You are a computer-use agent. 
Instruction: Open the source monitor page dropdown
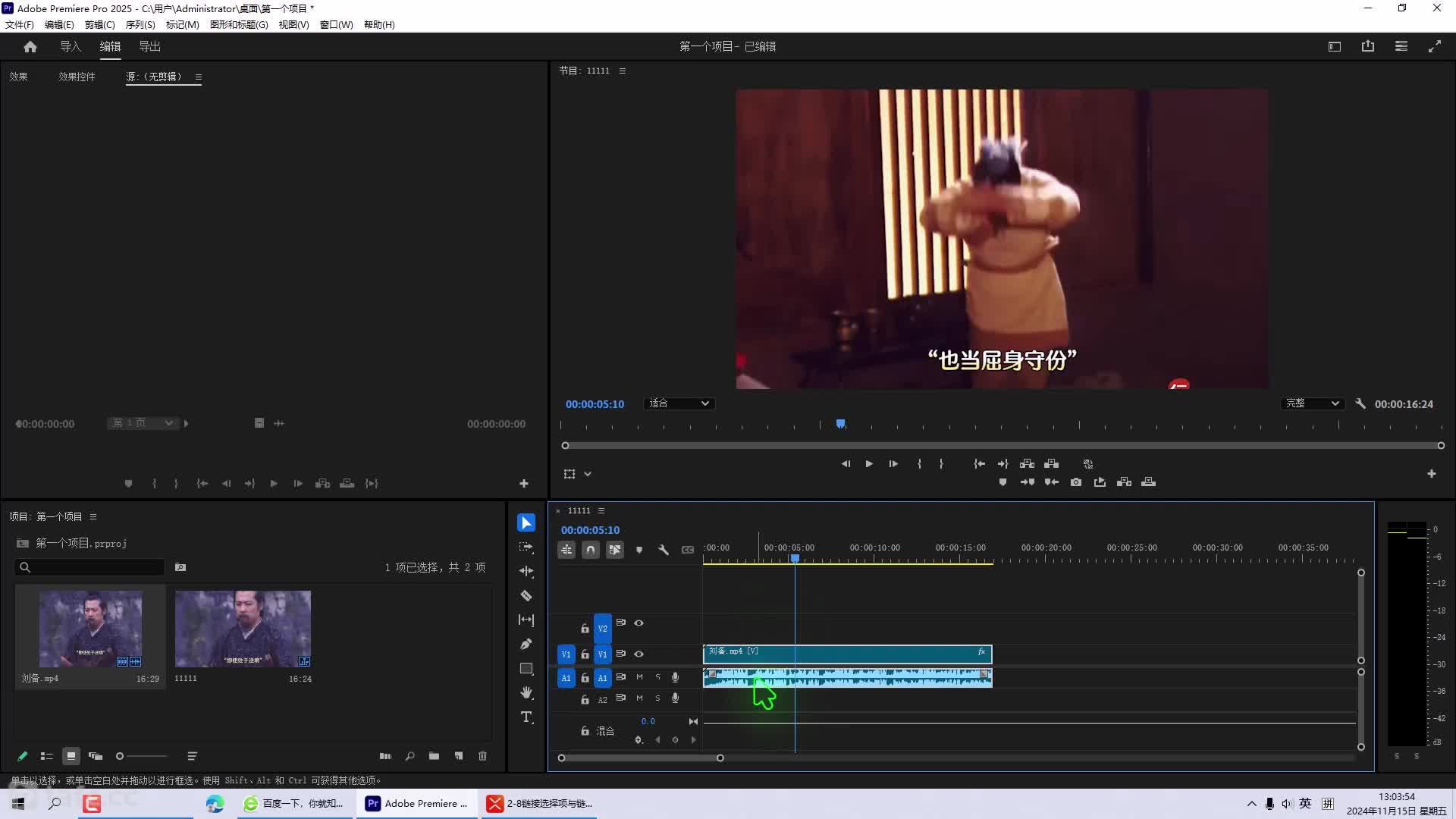[x=143, y=423]
